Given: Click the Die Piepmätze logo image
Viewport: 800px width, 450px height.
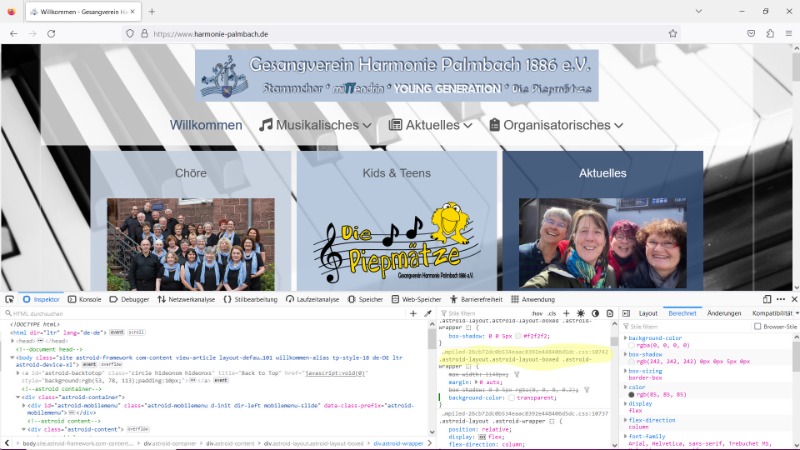Looking at the screenshot, I should (396, 243).
